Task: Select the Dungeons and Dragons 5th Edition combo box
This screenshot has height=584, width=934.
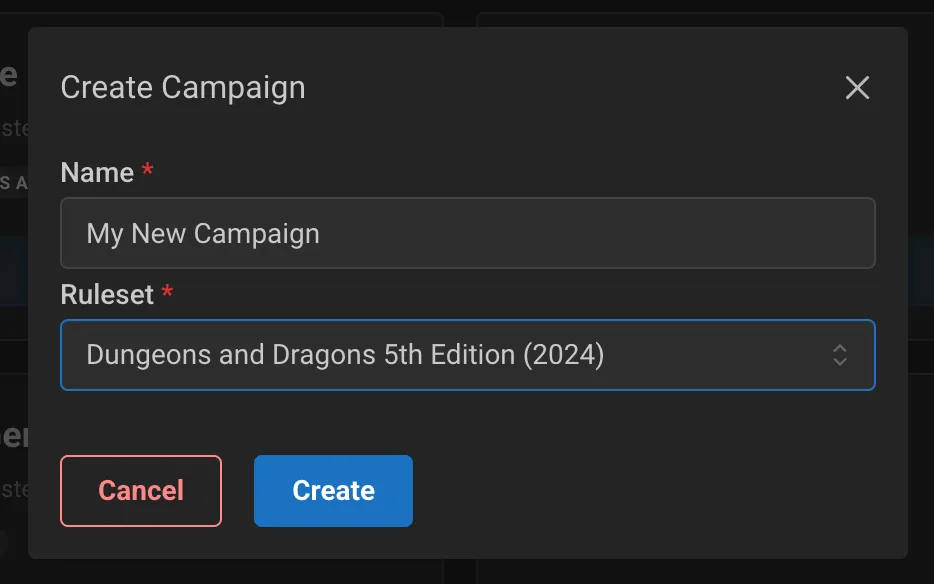Action: (x=468, y=355)
